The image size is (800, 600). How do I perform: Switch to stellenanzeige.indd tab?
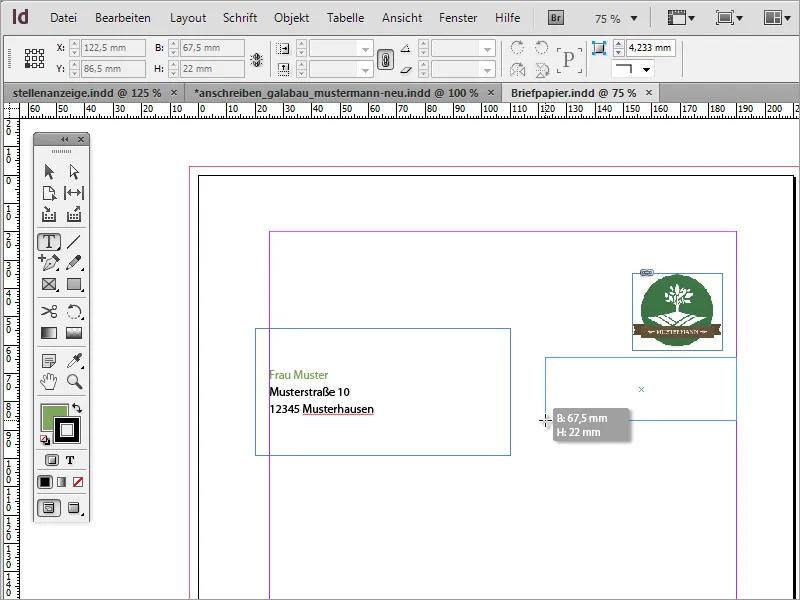click(87, 93)
